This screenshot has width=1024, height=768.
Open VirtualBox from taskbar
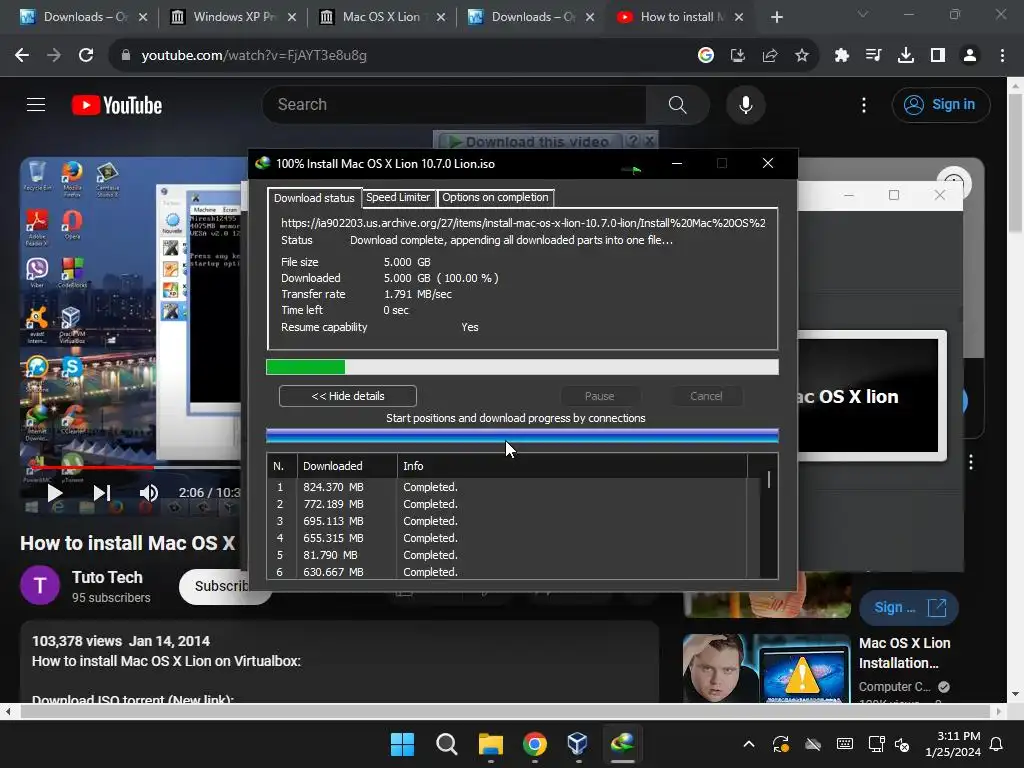[578, 744]
